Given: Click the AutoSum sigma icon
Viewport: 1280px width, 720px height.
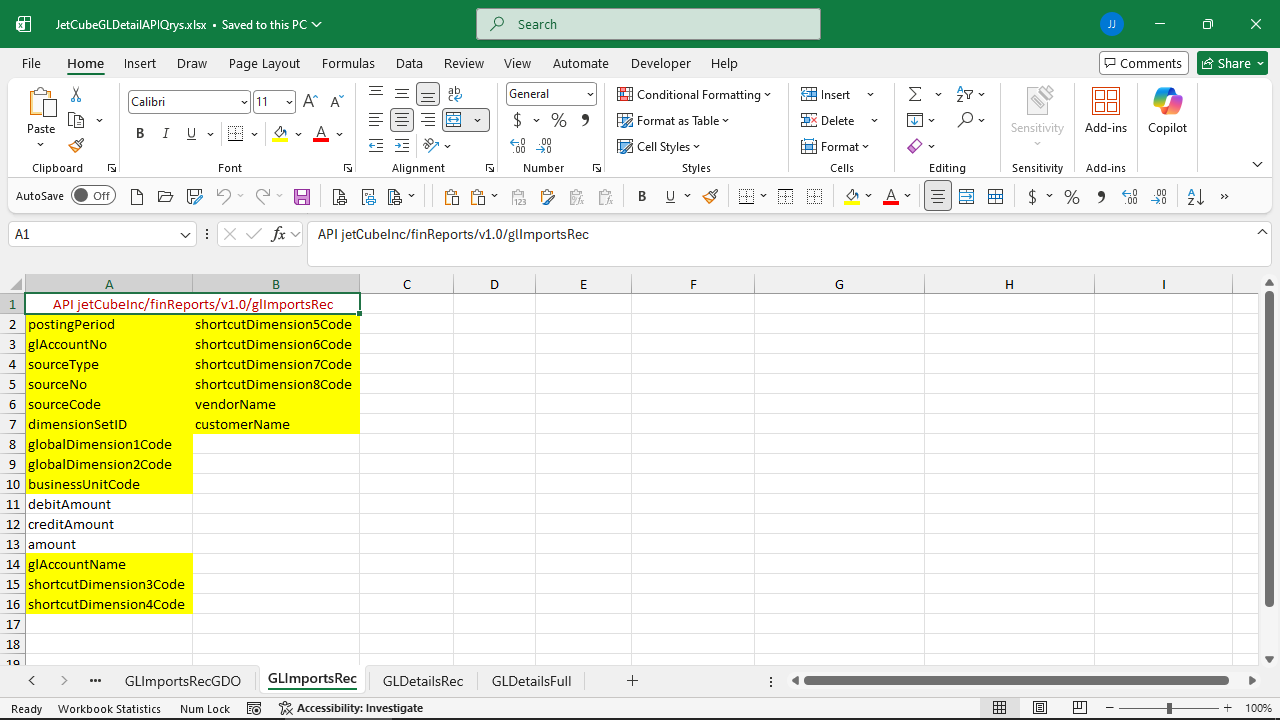Looking at the screenshot, I should coord(914,94).
